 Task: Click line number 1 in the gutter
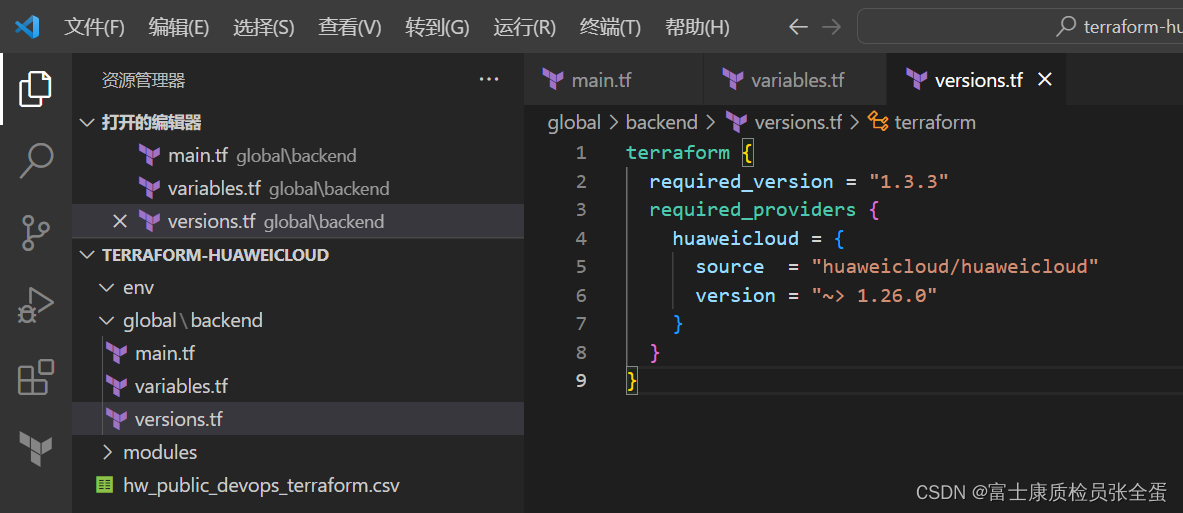coord(580,153)
